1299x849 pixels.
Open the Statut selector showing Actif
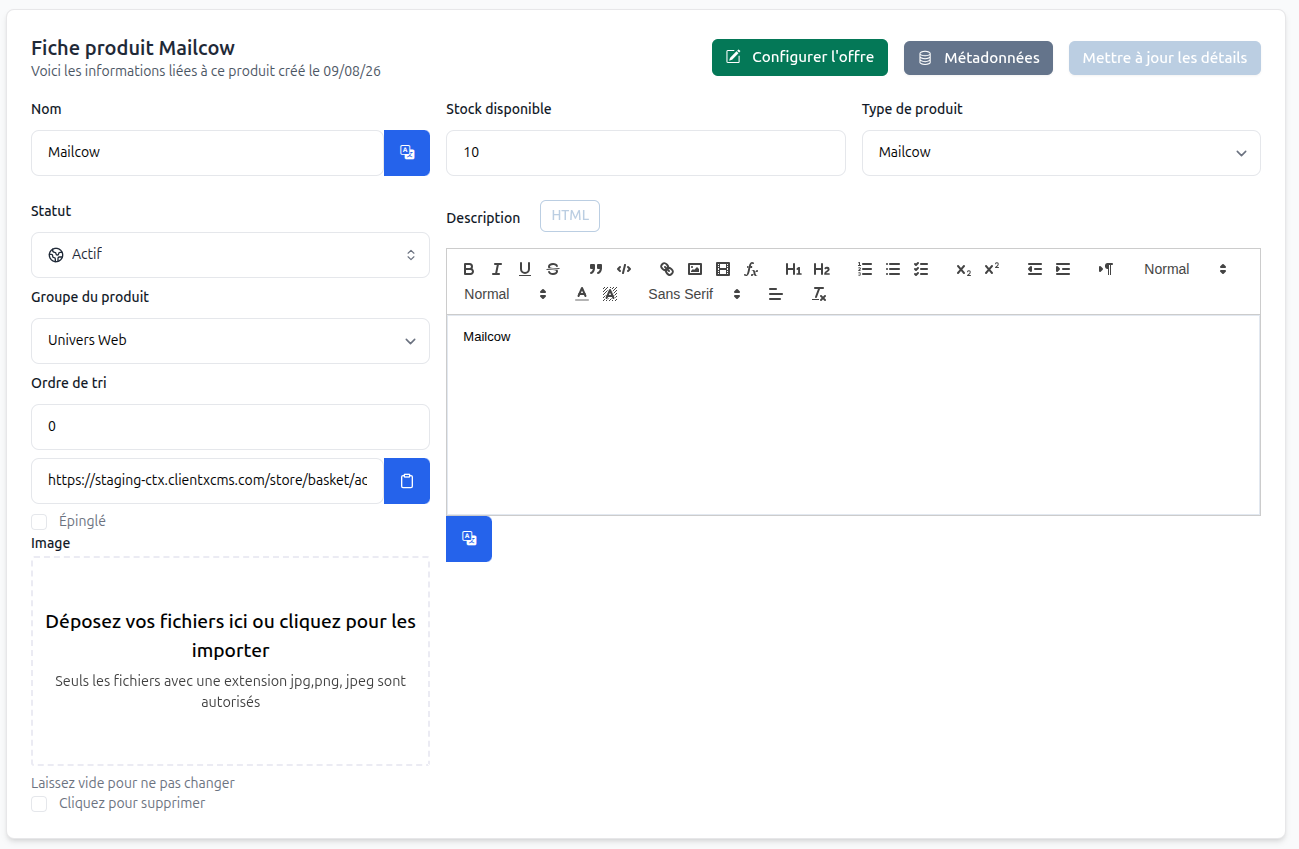pyautogui.click(x=230, y=255)
